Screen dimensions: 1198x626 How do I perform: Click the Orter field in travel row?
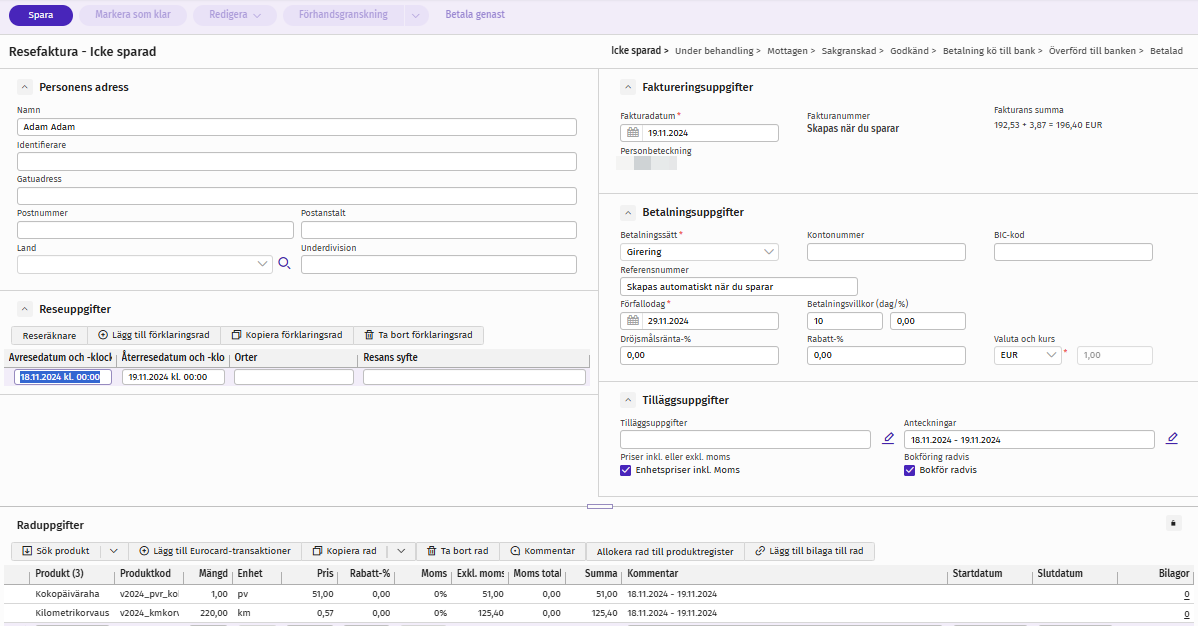pyautogui.click(x=294, y=377)
